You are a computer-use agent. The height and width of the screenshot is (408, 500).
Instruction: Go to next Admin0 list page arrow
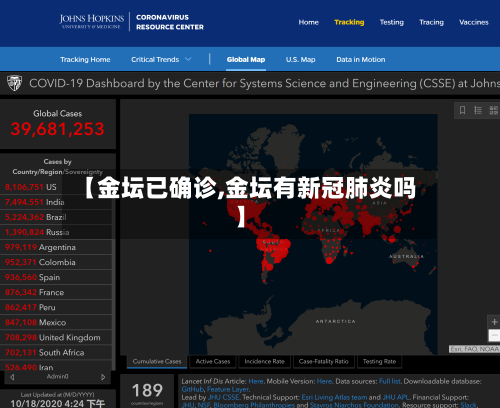click(103, 377)
